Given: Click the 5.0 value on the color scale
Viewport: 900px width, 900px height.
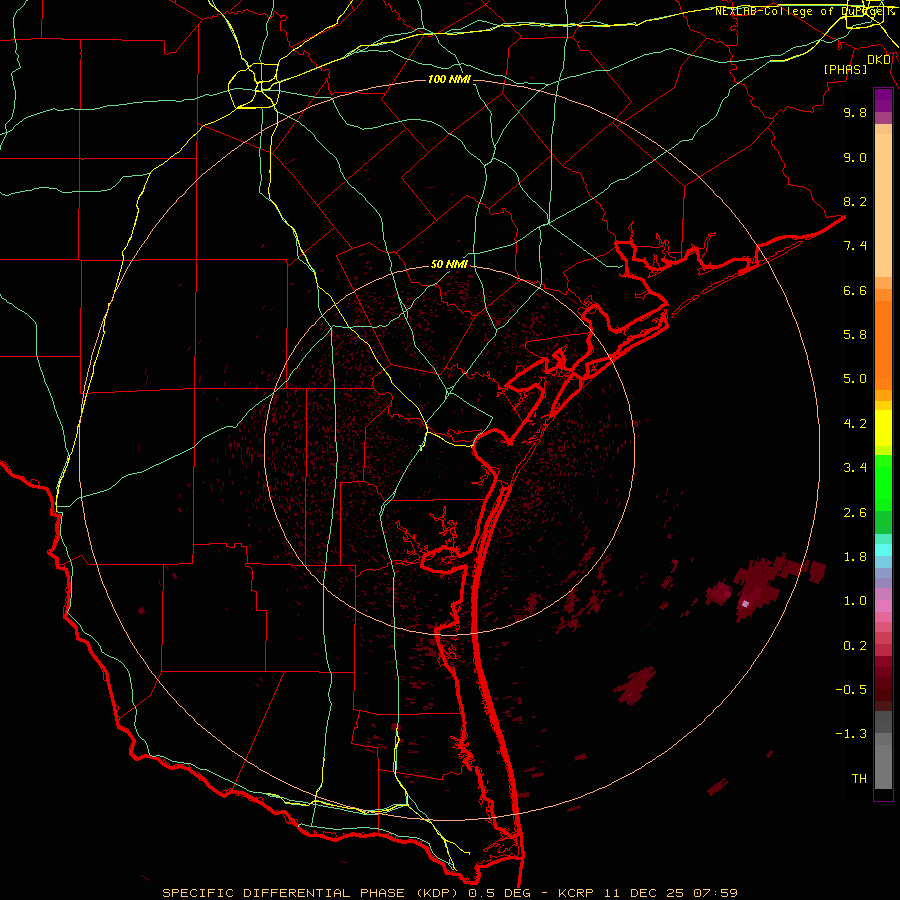Looking at the screenshot, I should (x=855, y=379).
